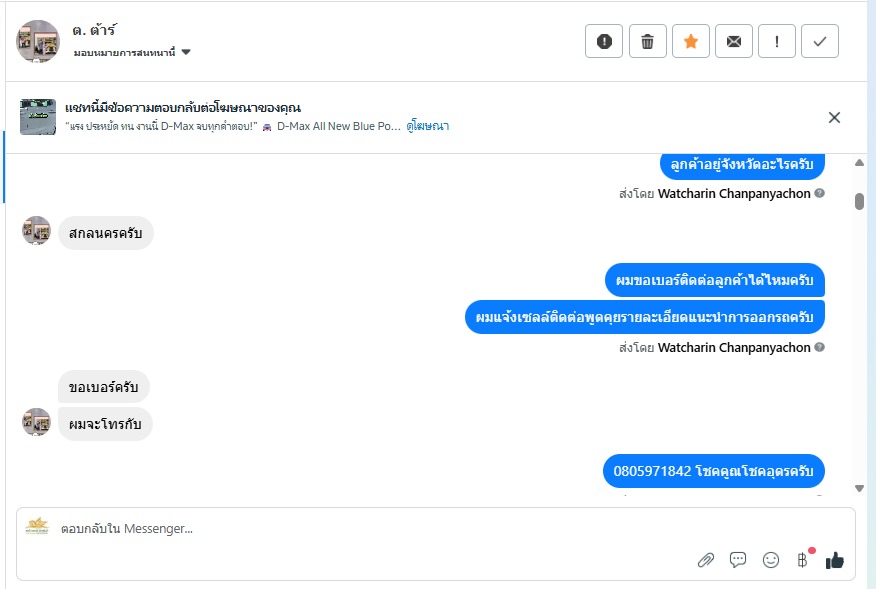This screenshot has width=876, height=589.
Task: Open the 'ดูโฆษณา' view ad link
Action: tap(427, 126)
